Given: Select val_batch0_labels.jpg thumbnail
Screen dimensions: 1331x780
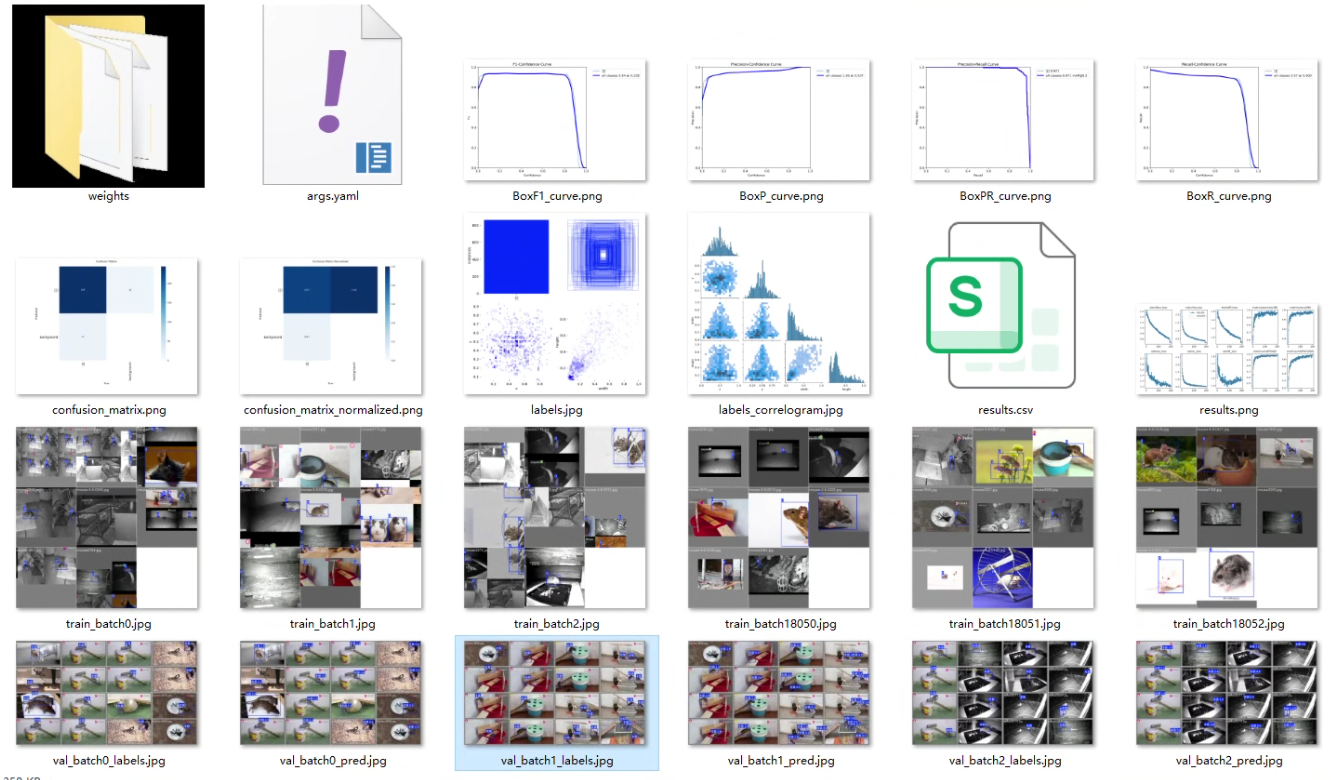Looking at the screenshot, I should coord(108,694).
